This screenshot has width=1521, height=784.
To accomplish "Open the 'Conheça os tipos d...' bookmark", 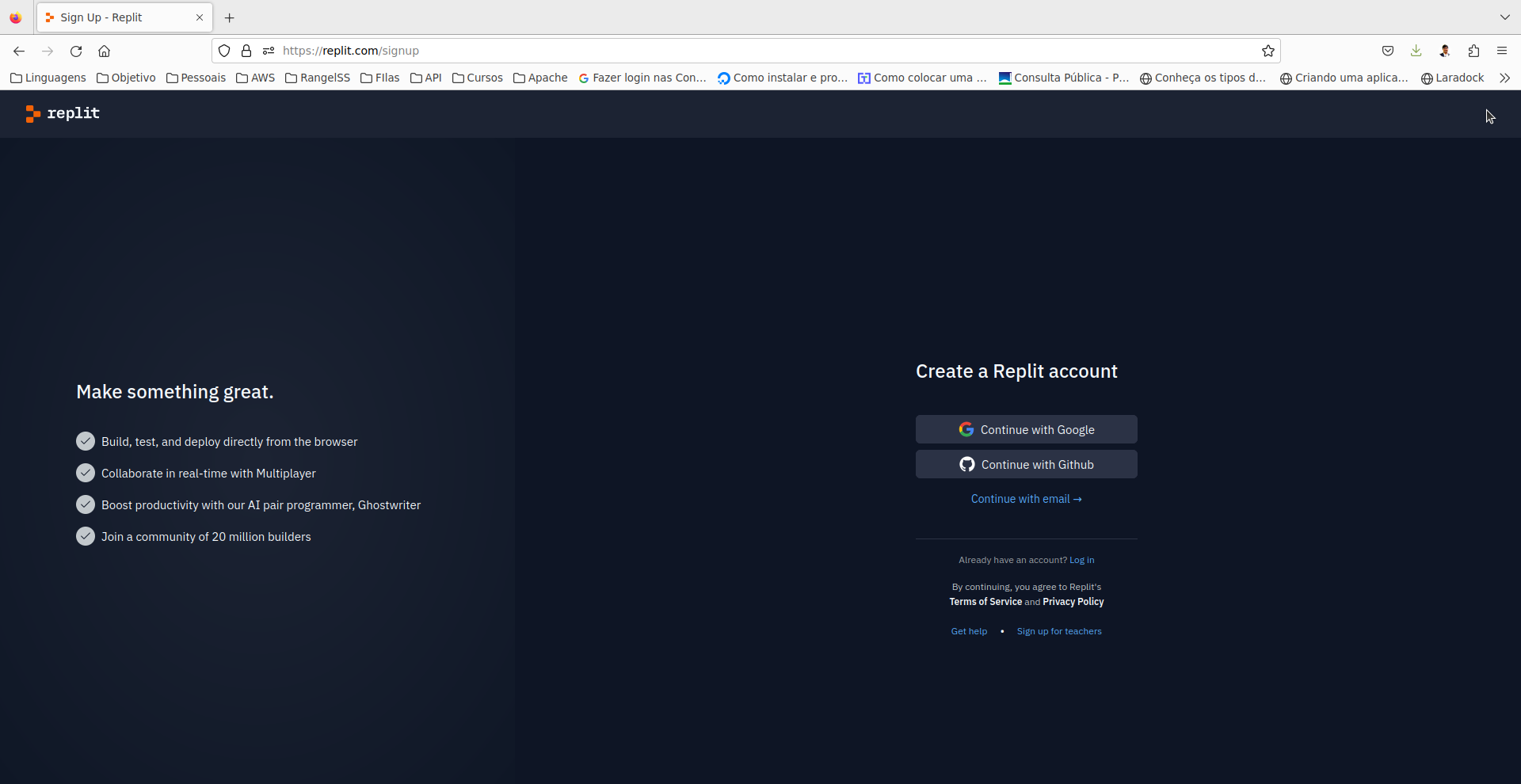I will point(1203,78).
